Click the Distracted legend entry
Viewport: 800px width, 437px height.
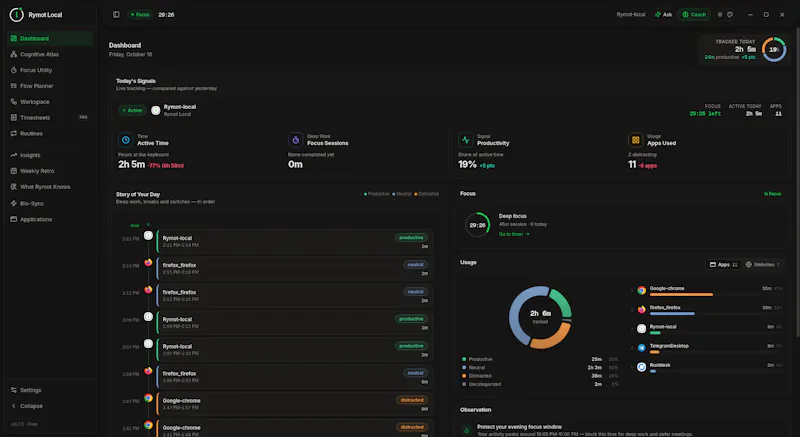point(540,376)
